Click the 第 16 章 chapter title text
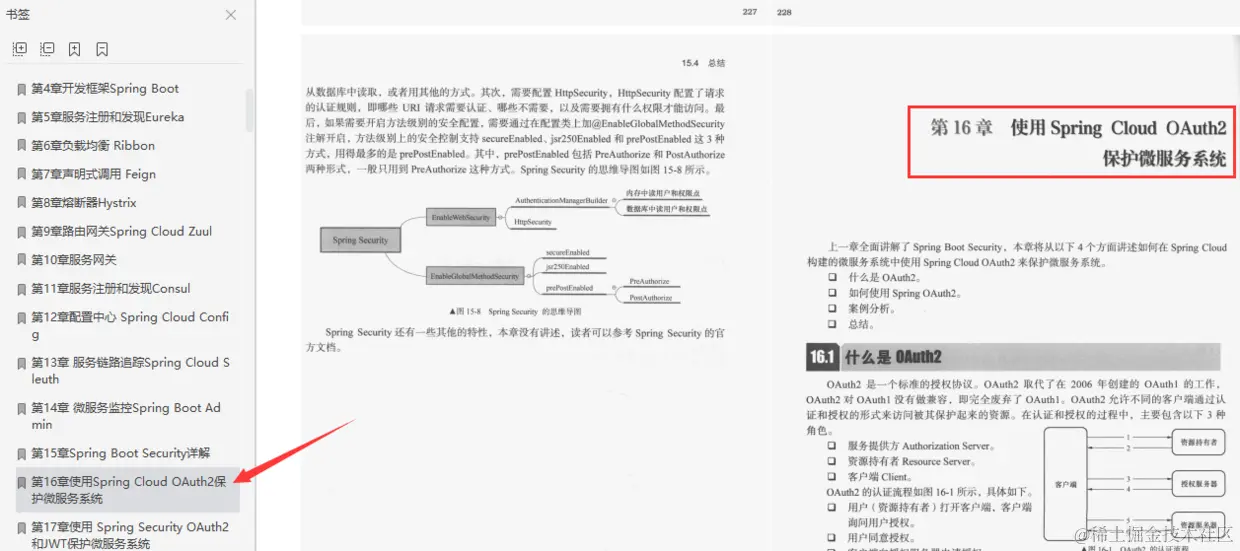 coord(1078,143)
